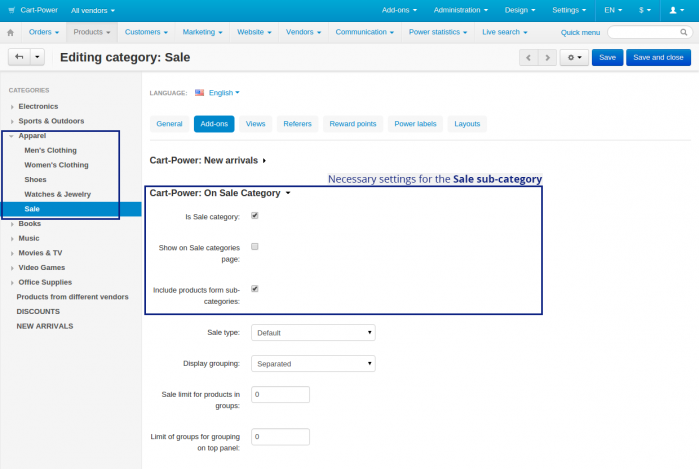Click the US flag language icon

199,92
